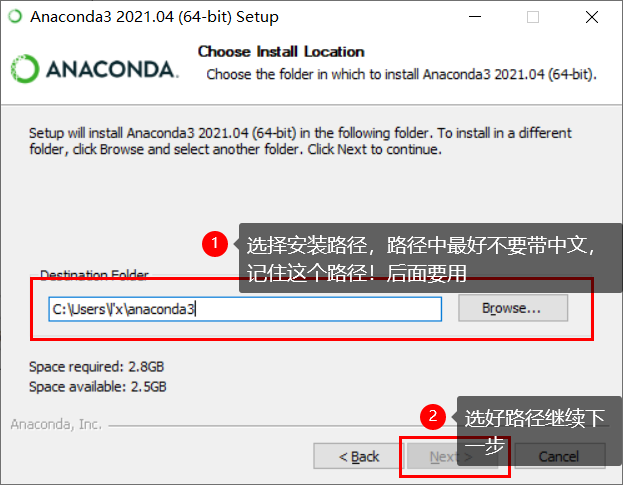Cancel the Anaconda3 setup
The height and width of the screenshot is (485, 623).
tap(559, 456)
